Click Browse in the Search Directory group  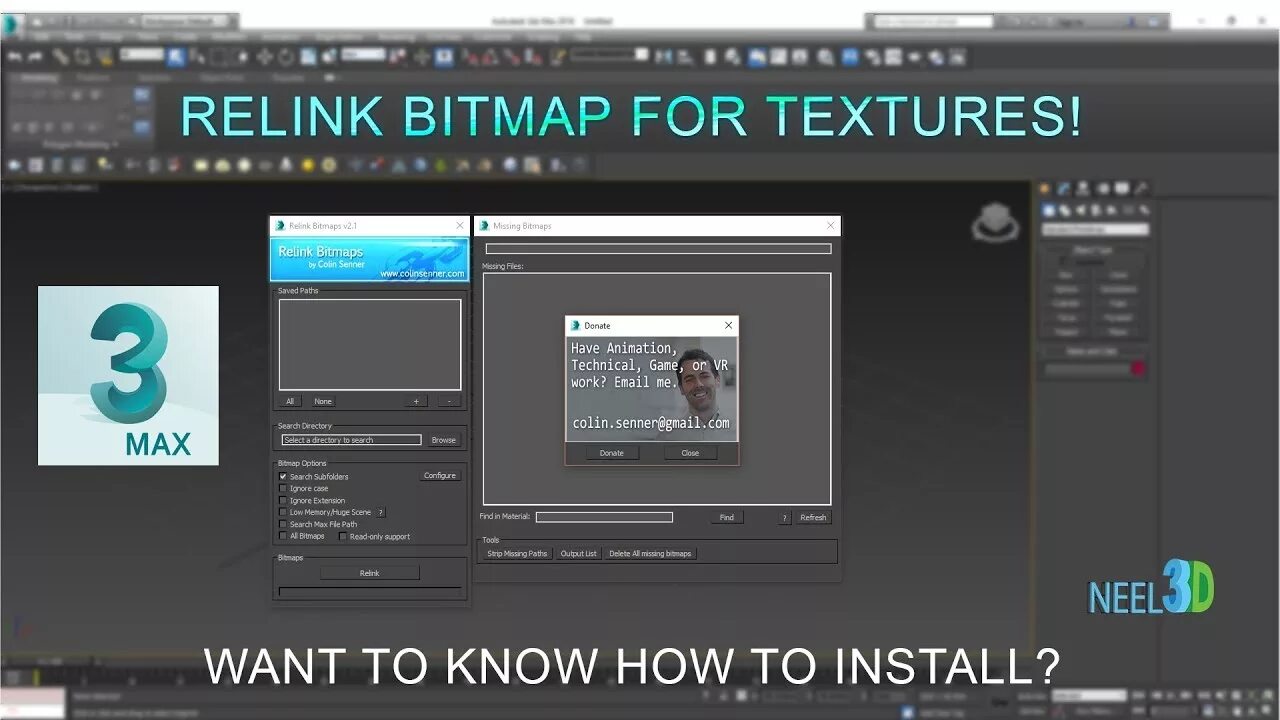(443, 440)
